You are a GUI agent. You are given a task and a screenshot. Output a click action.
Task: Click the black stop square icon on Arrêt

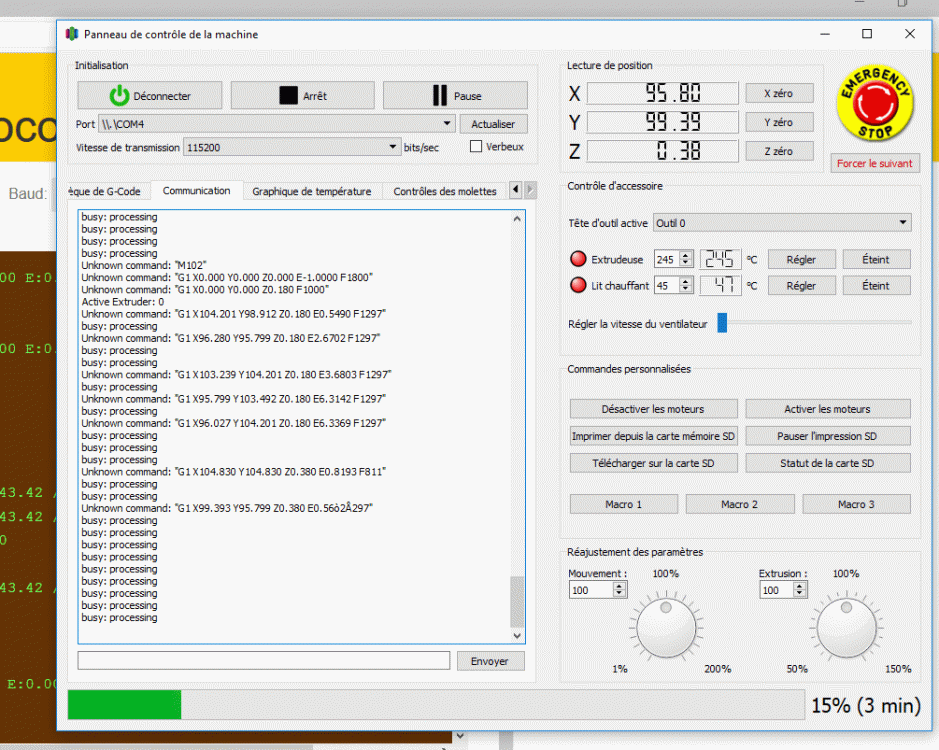[x=288, y=95]
